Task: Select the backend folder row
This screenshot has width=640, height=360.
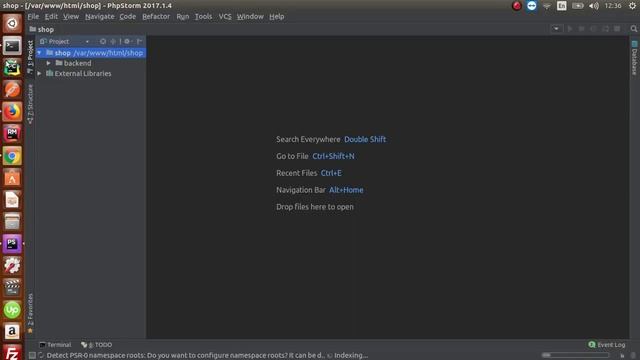Action: [x=91, y=63]
